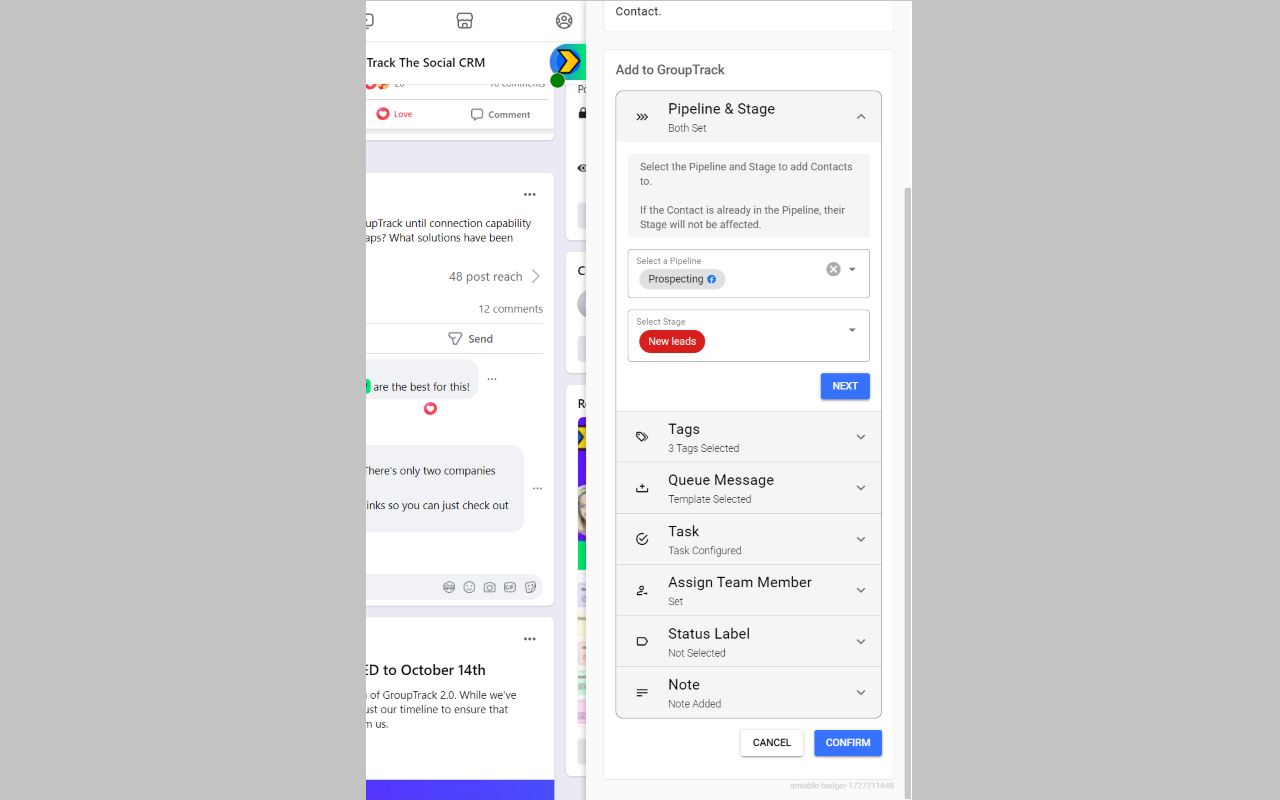The image size is (1280, 800).
Task: Click the GIF icon in comment box
Action: [510, 587]
